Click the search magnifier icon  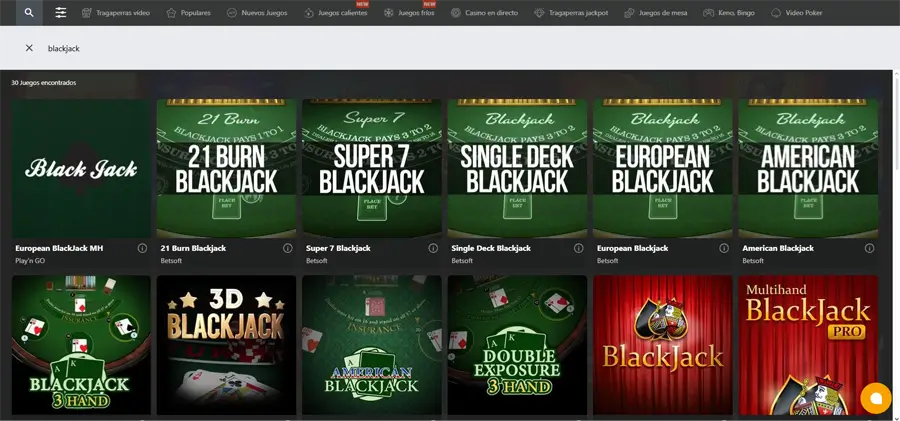pyautogui.click(x=29, y=13)
